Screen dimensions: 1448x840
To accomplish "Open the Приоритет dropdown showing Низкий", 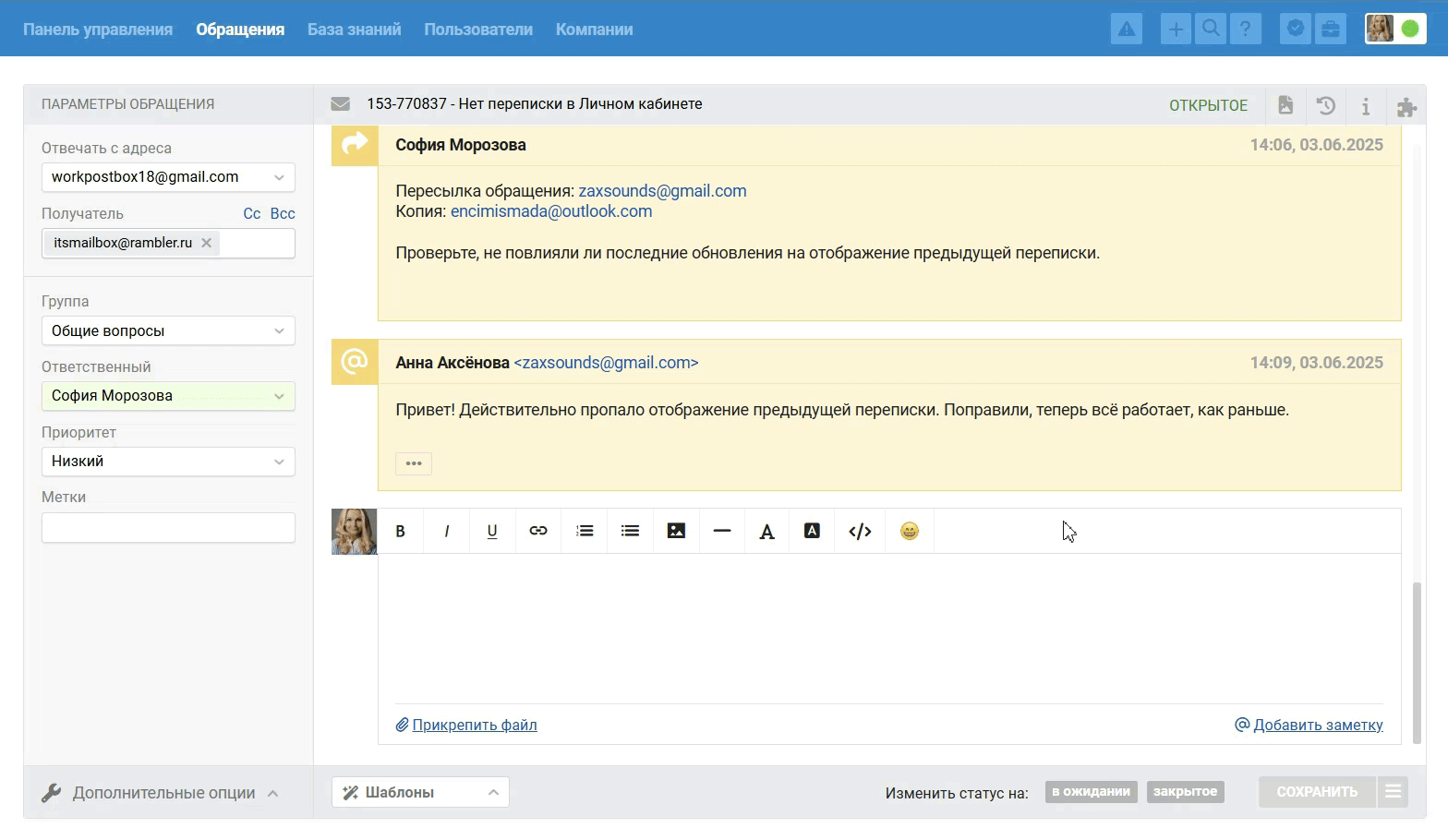I will tap(168, 462).
